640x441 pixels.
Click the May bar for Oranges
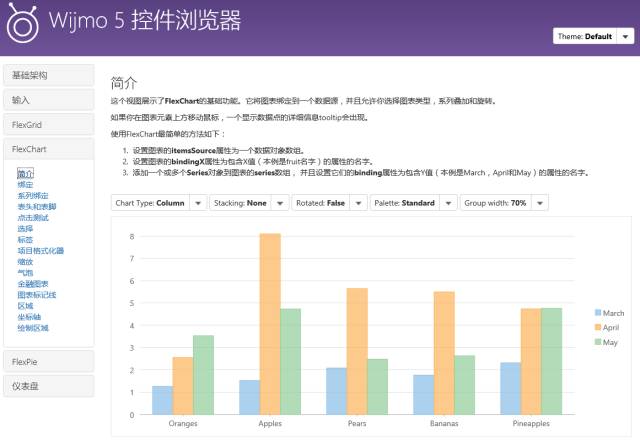pos(203,375)
